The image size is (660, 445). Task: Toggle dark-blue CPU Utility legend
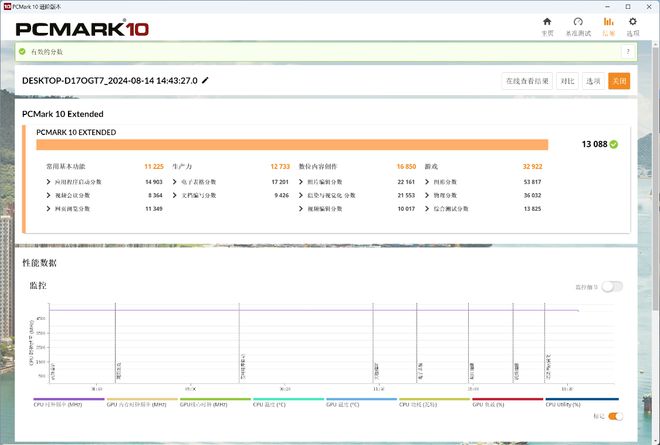coord(582,402)
